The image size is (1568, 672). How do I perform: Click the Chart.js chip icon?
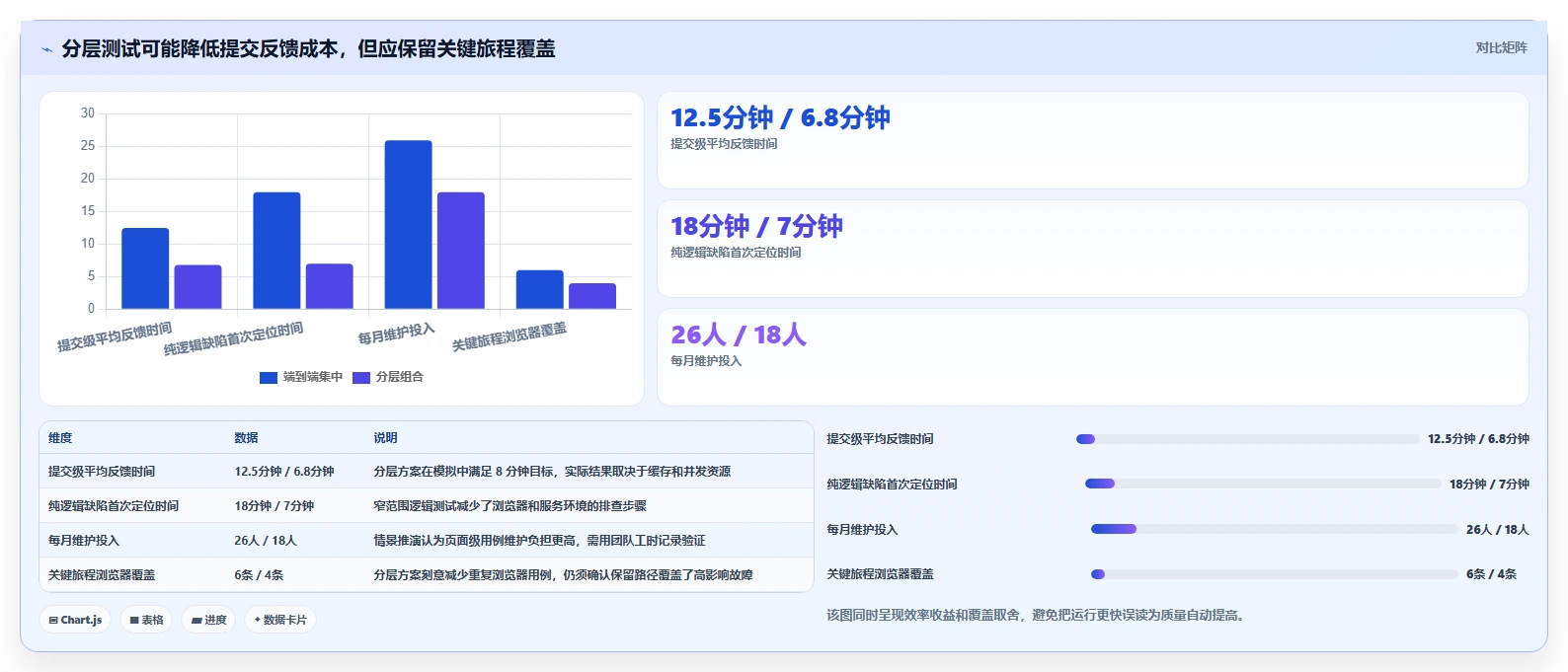53,621
